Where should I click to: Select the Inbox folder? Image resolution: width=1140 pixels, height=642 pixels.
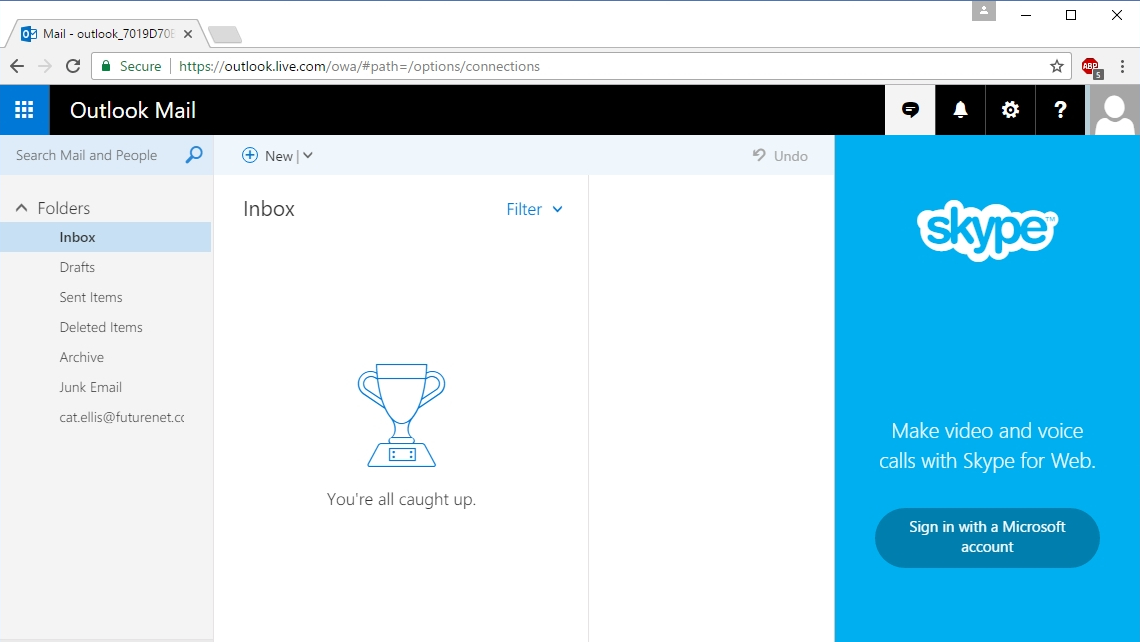click(105, 237)
